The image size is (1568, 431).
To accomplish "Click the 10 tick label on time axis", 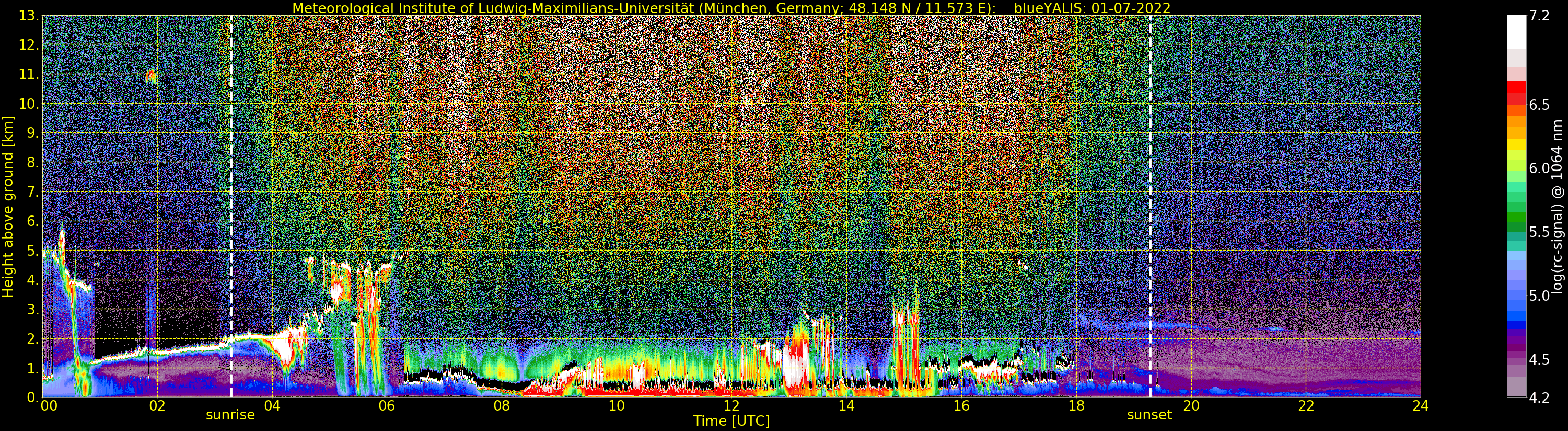I will (x=617, y=406).
